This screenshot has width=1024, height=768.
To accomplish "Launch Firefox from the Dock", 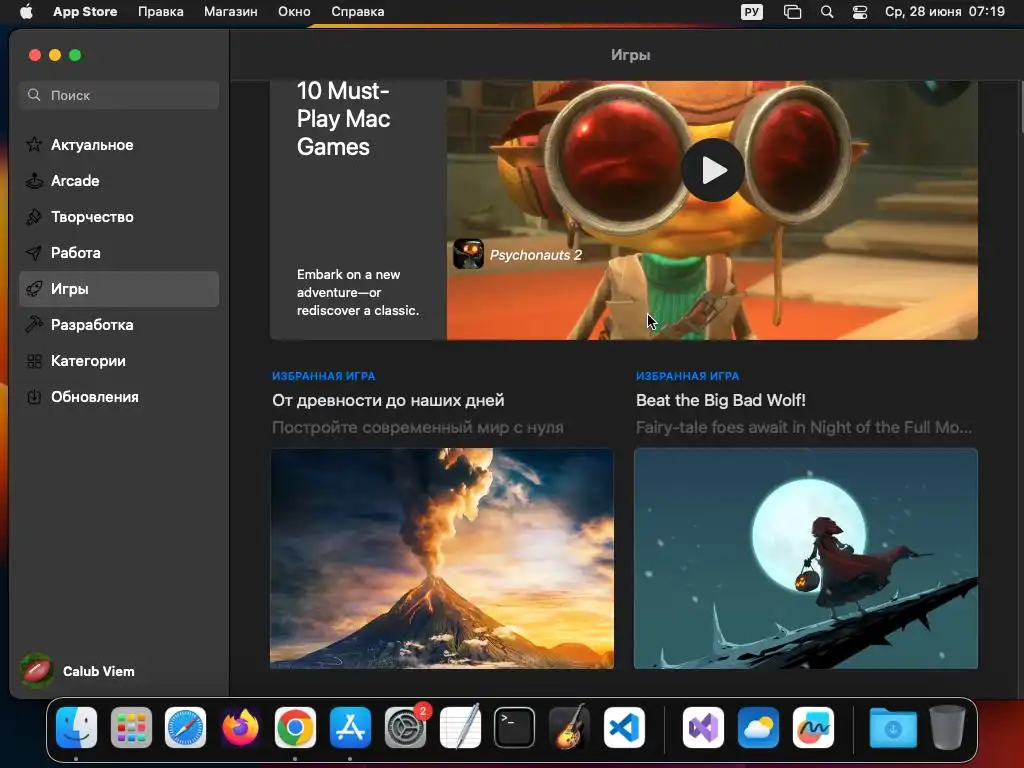I will 240,727.
